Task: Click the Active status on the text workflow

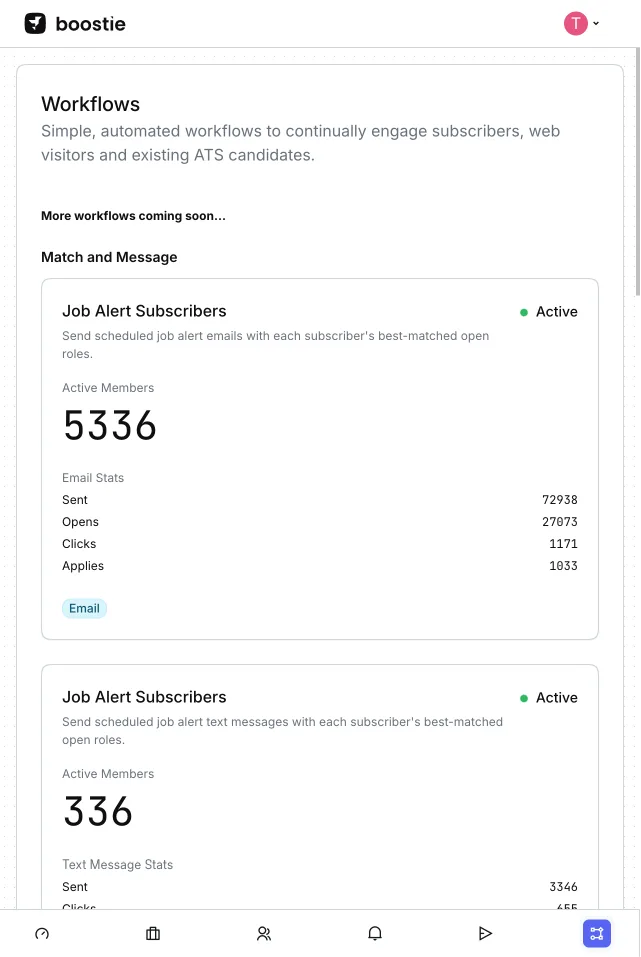Action: [549, 698]
